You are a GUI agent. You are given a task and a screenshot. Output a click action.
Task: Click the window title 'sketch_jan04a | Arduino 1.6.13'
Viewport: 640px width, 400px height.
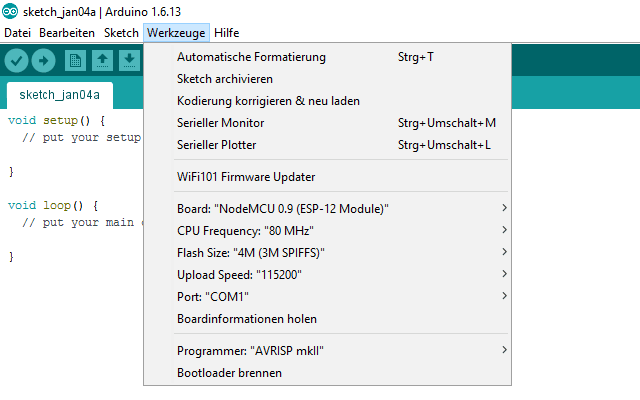pyautogui.click(x=102, y=12)
